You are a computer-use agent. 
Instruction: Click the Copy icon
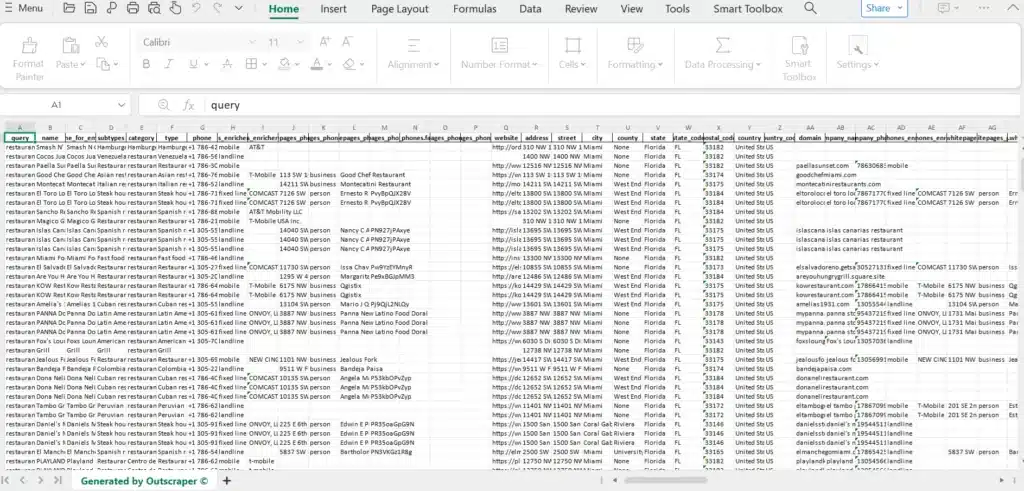point(103,64)
